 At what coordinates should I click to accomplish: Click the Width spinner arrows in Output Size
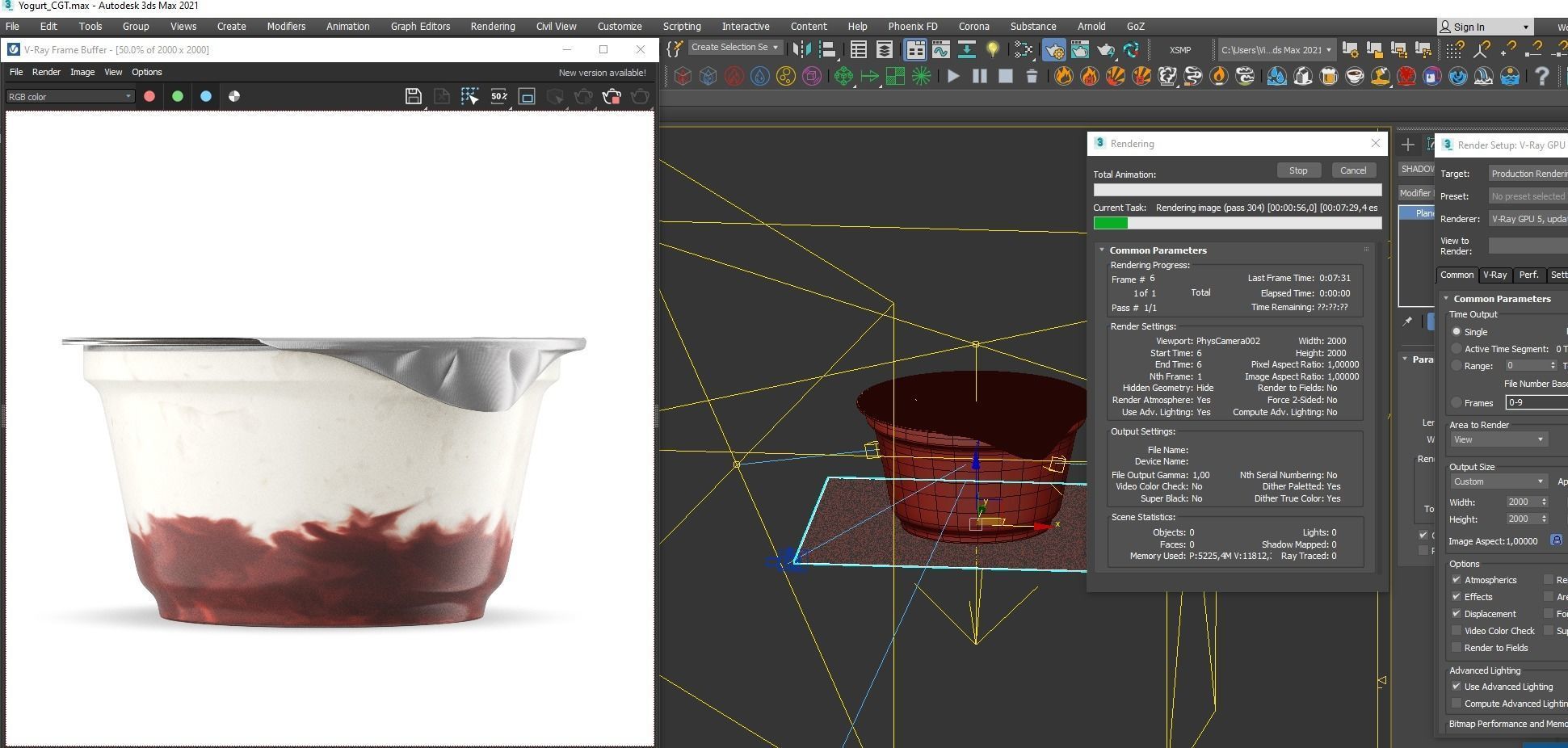(1544, 502)
